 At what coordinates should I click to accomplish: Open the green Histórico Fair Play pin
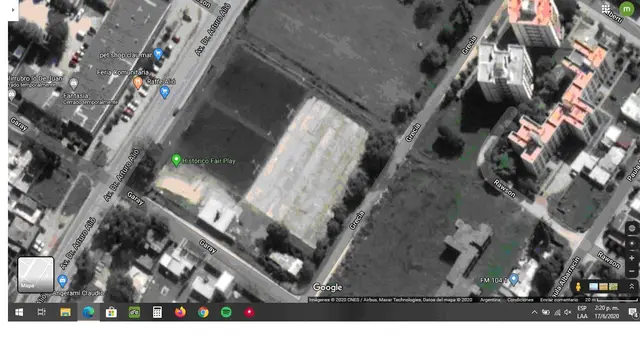click(176, 160)
